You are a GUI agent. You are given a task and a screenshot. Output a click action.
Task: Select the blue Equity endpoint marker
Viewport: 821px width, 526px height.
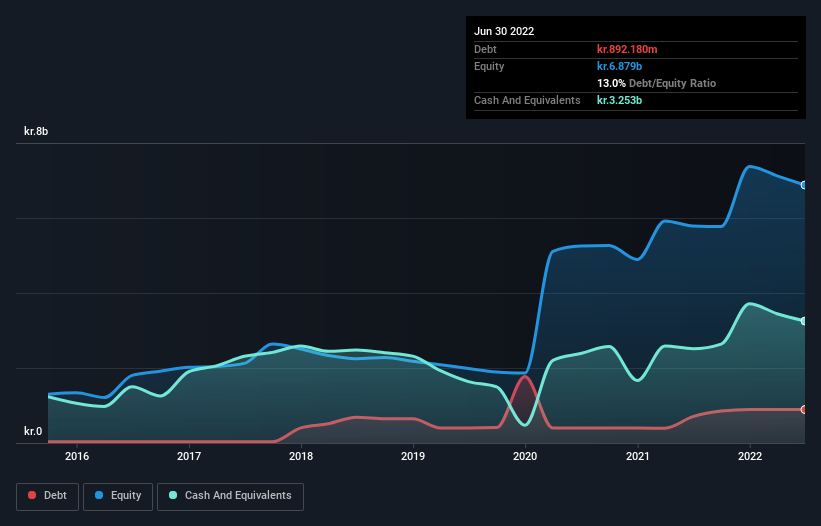tap(804, 185)
